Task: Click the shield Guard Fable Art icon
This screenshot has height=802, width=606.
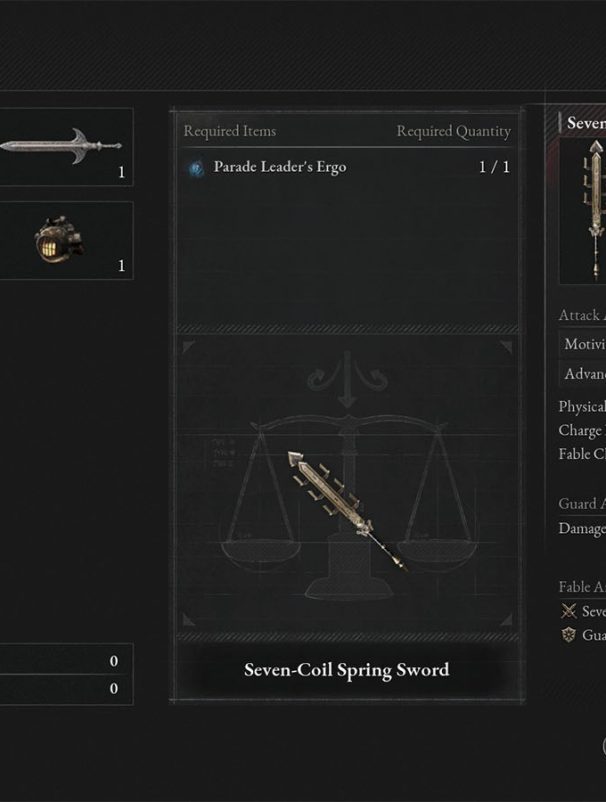Action: (x=569, y=635)
